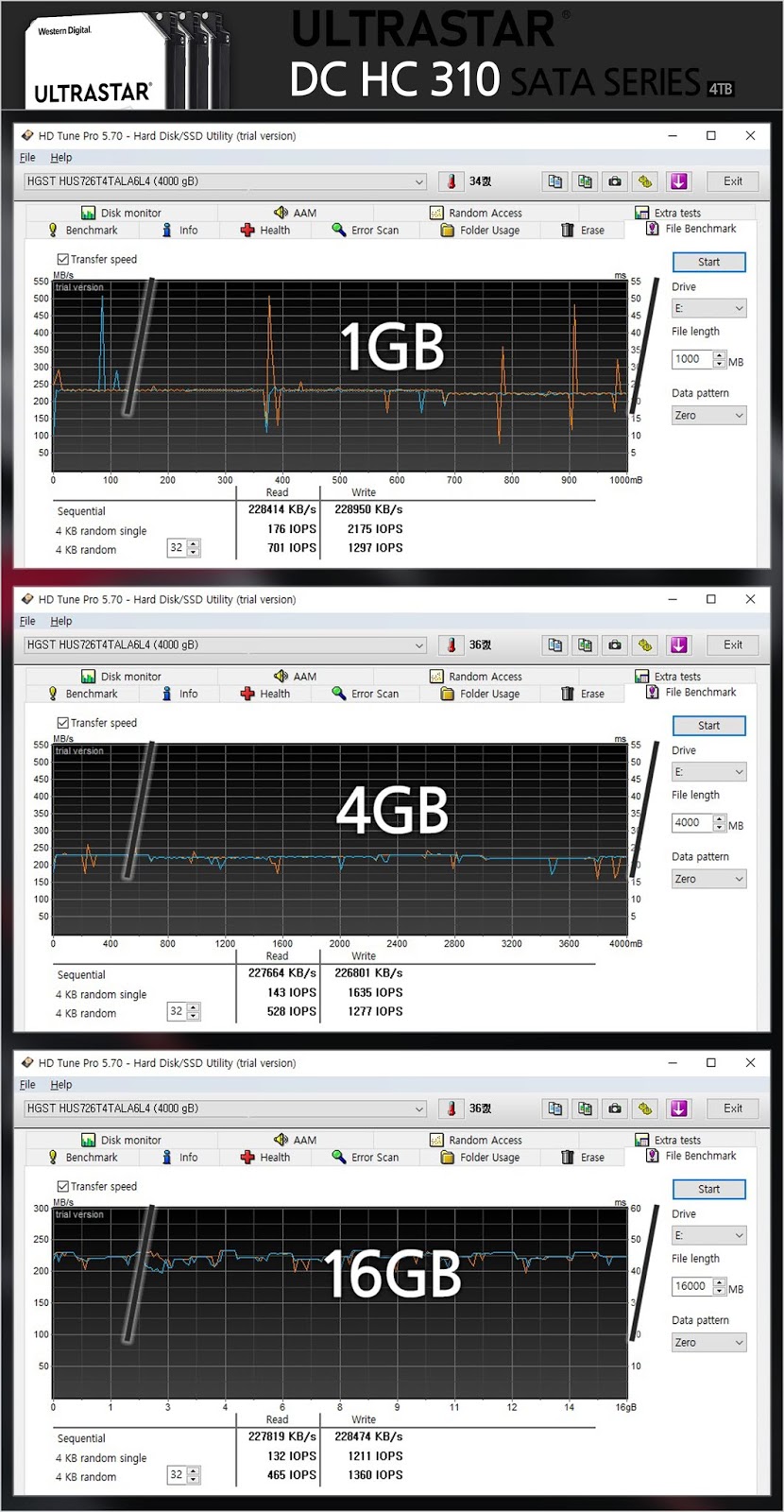Open Drive E: dropdown in 16000 MB window
784x1512 pixels.
(x=708, y=1235)
